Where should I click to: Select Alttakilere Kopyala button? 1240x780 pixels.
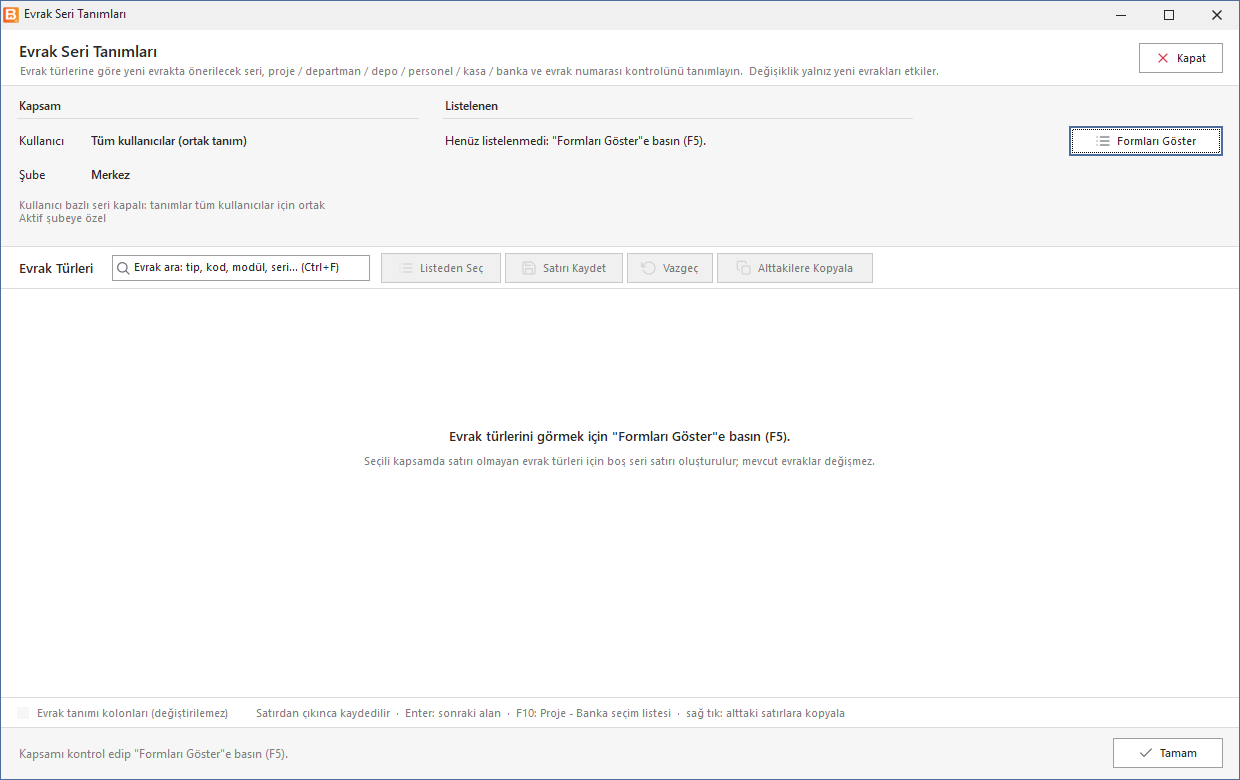point(795,268)
